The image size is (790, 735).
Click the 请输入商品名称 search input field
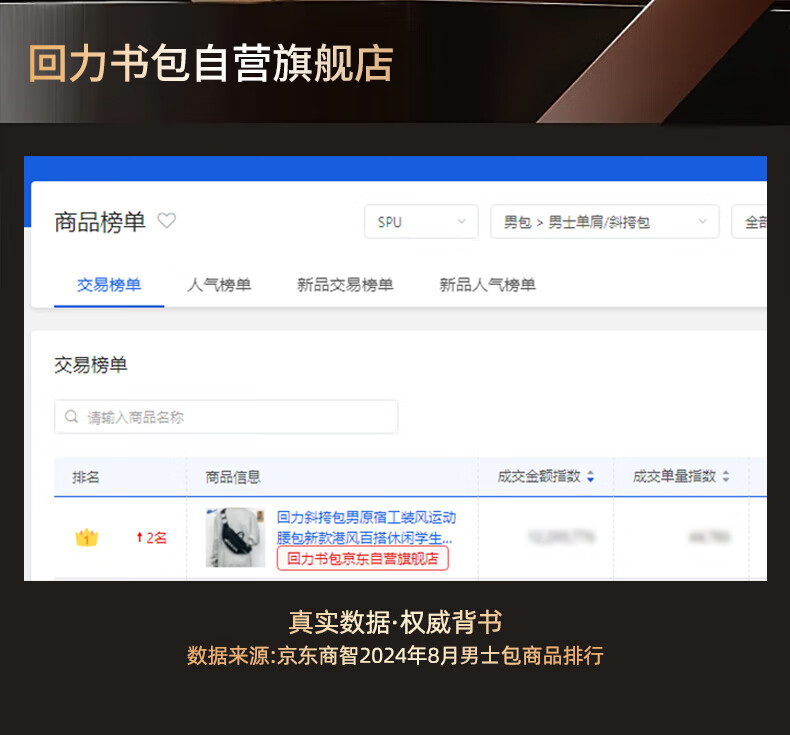[226, 417]
